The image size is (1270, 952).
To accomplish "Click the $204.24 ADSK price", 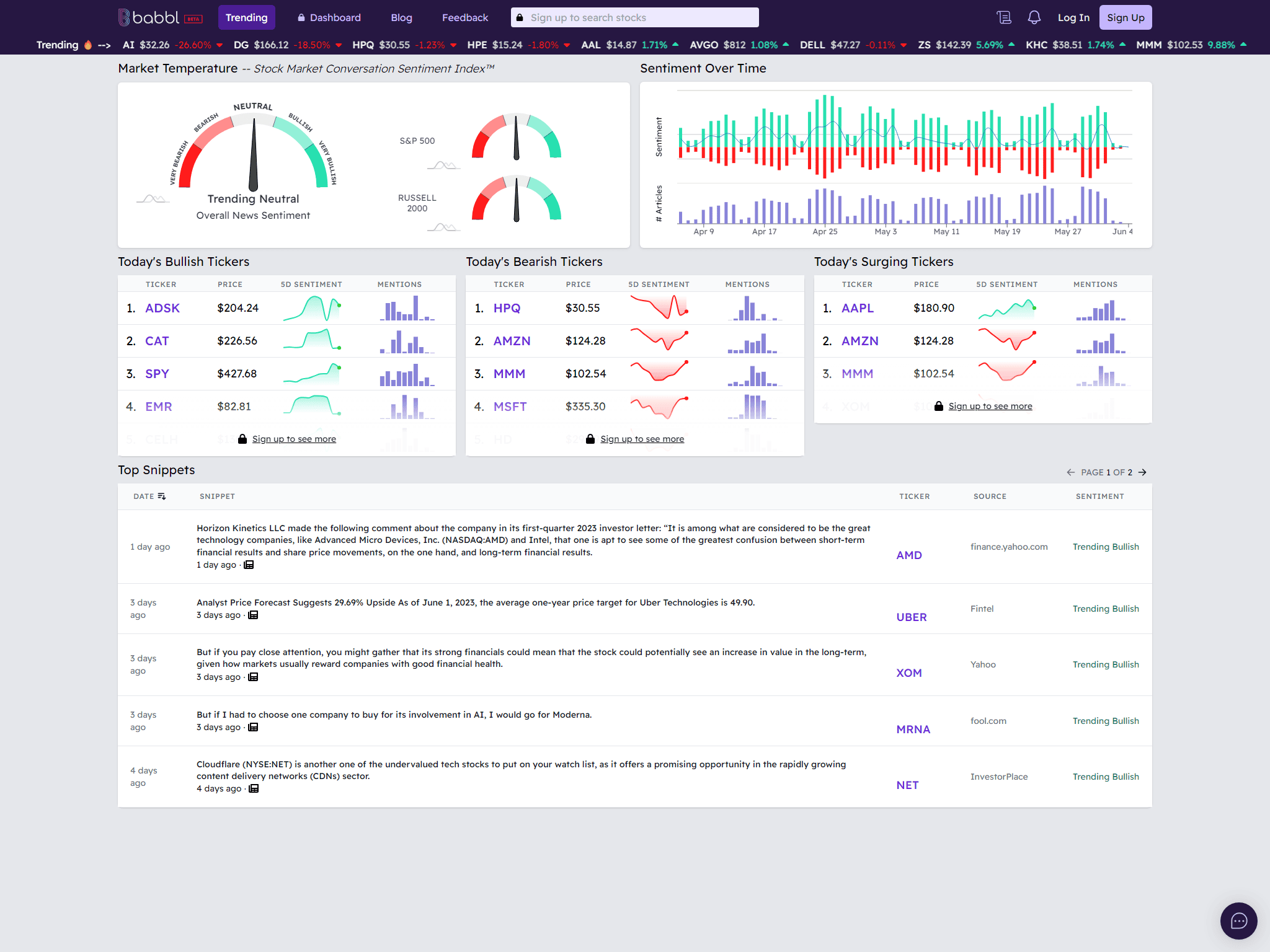I will [x=238, y=308].
